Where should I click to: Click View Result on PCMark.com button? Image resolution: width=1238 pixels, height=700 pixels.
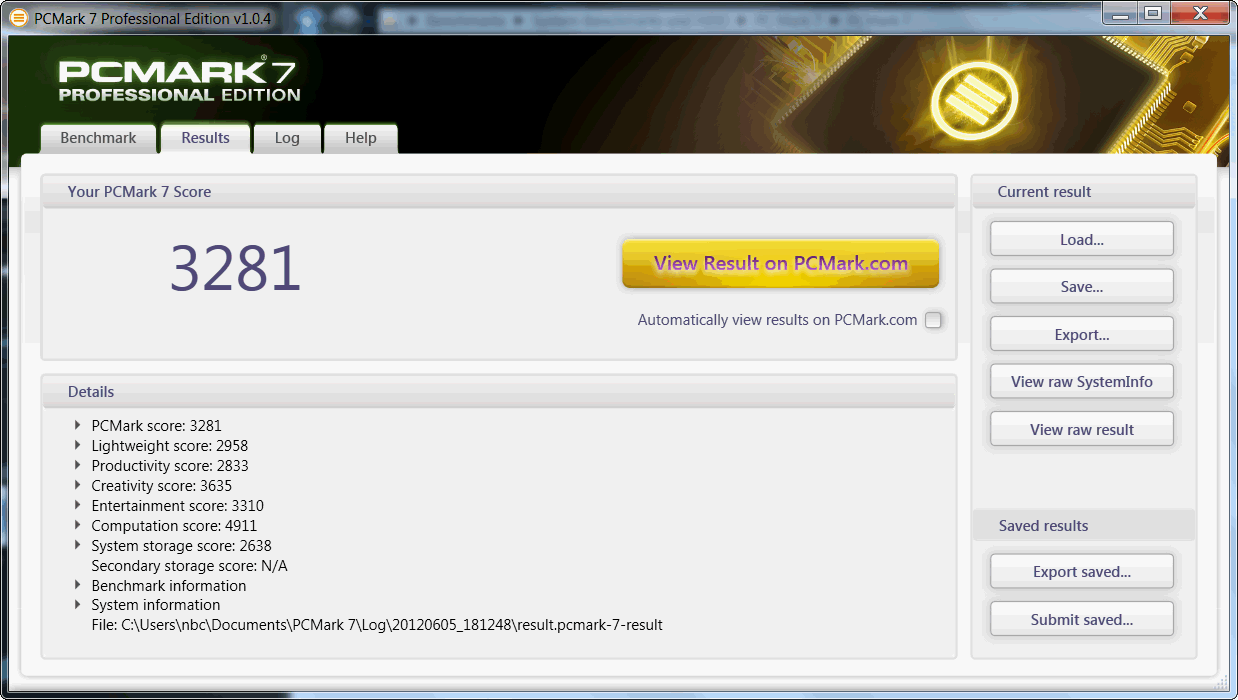(780, 264)
